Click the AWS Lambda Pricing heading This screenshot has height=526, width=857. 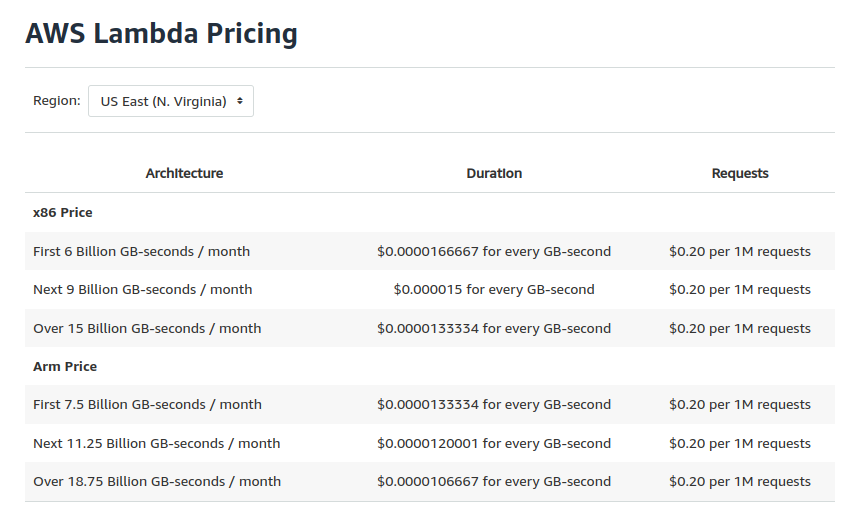click(161, 34)
